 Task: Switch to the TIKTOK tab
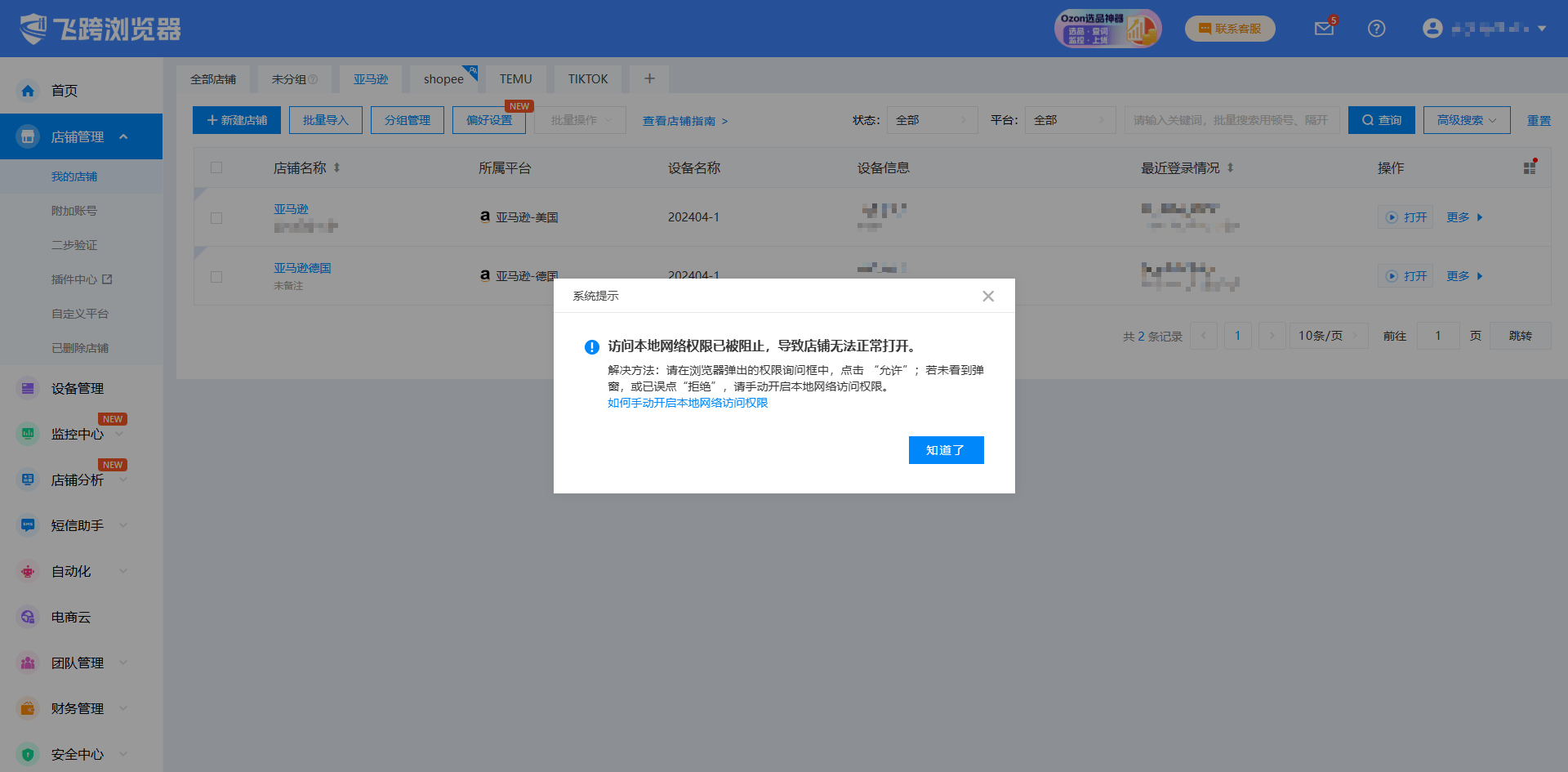coord(588,79)
